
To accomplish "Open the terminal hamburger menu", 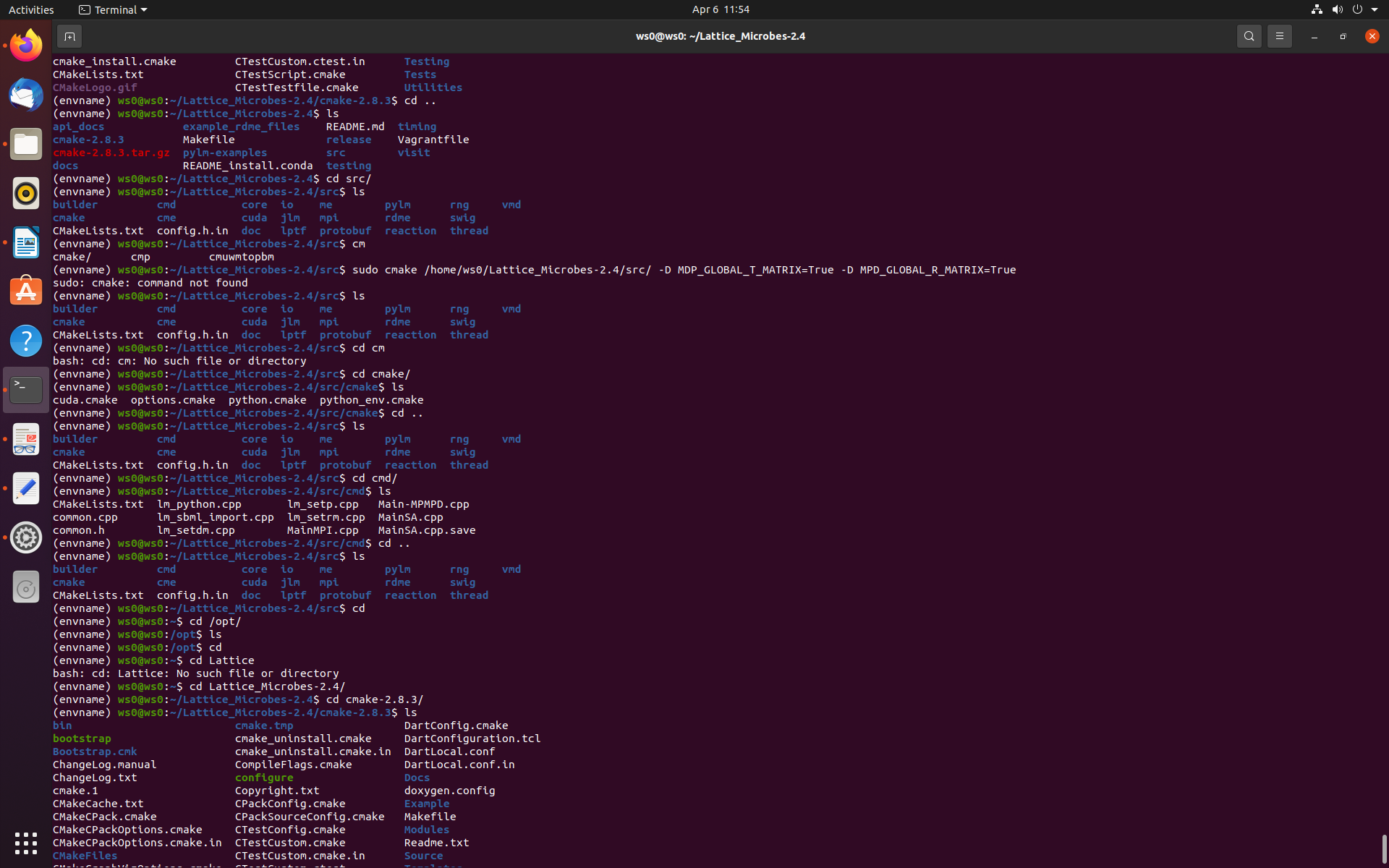I will coord(1279,35).
